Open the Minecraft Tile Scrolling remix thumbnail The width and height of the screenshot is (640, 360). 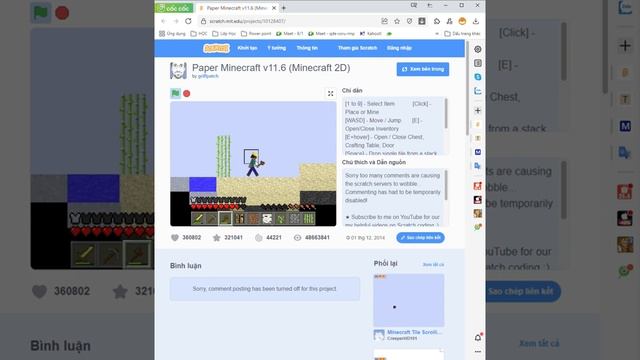(x=409, y=300)
